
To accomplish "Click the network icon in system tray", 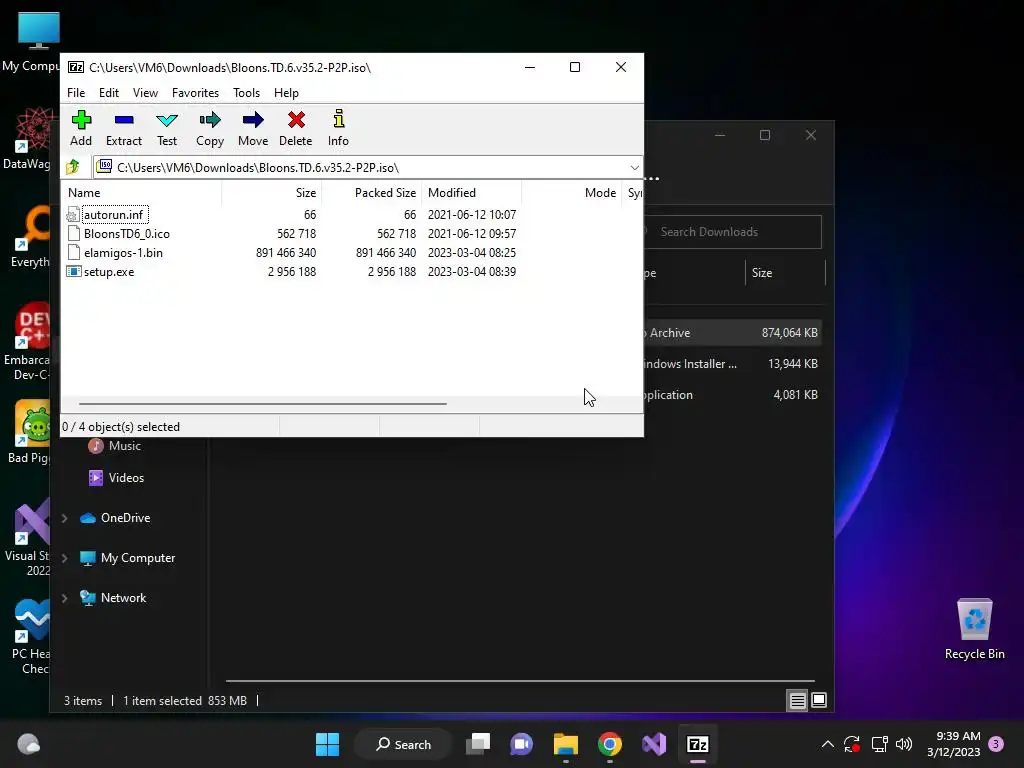I will [879, 744].
